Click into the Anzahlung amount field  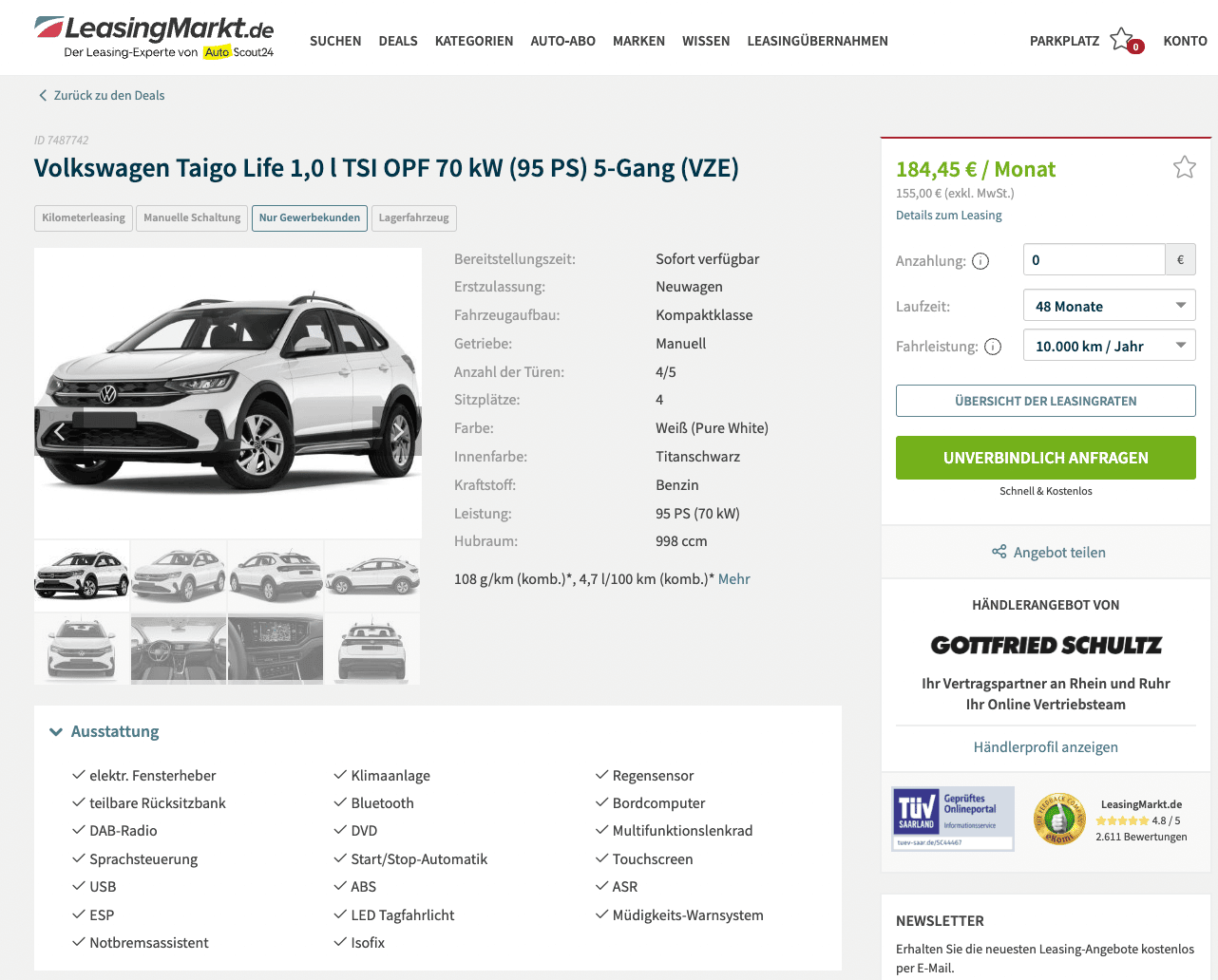coord(1094,259)
